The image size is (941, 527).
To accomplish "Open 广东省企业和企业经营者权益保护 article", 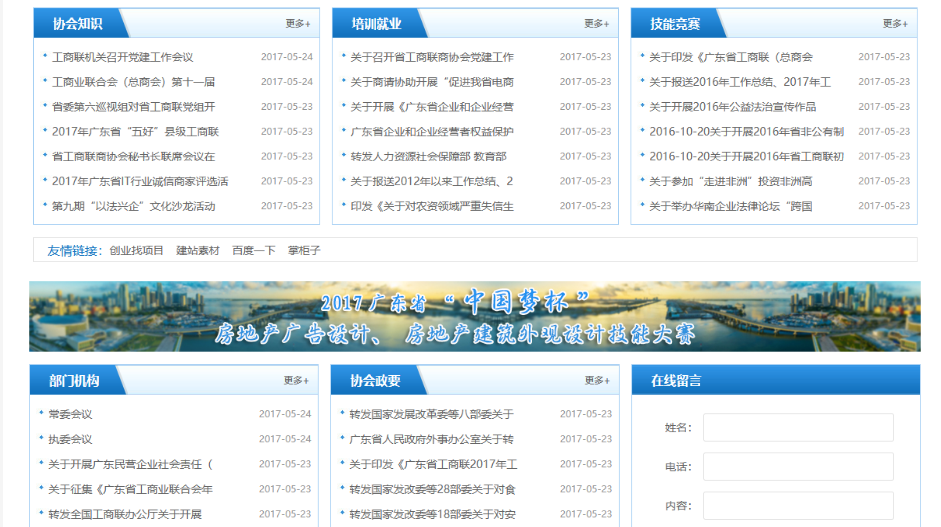I will pyautogui.click(x=431, y=131).
